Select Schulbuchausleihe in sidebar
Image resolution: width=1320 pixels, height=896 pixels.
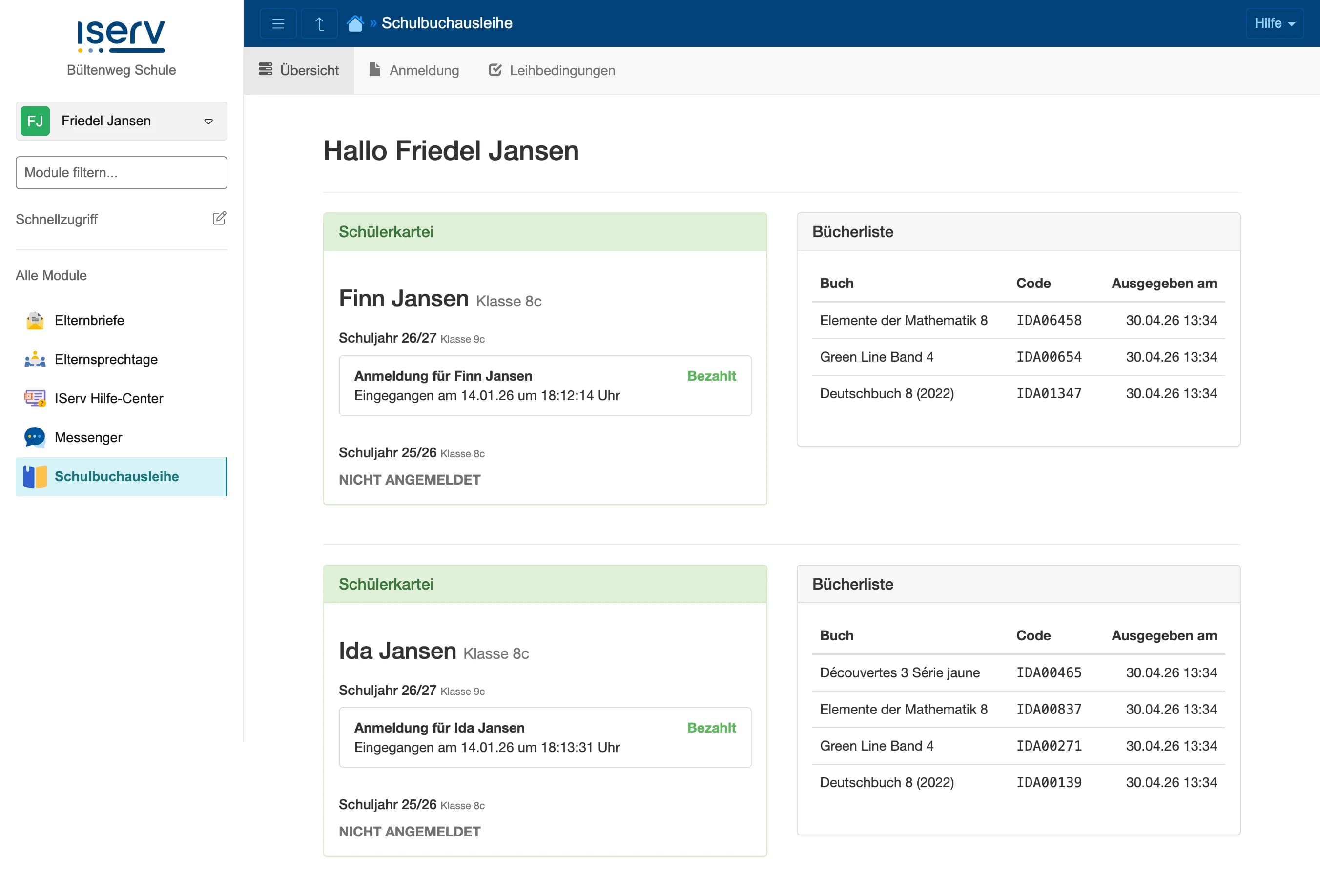(122, 477)
